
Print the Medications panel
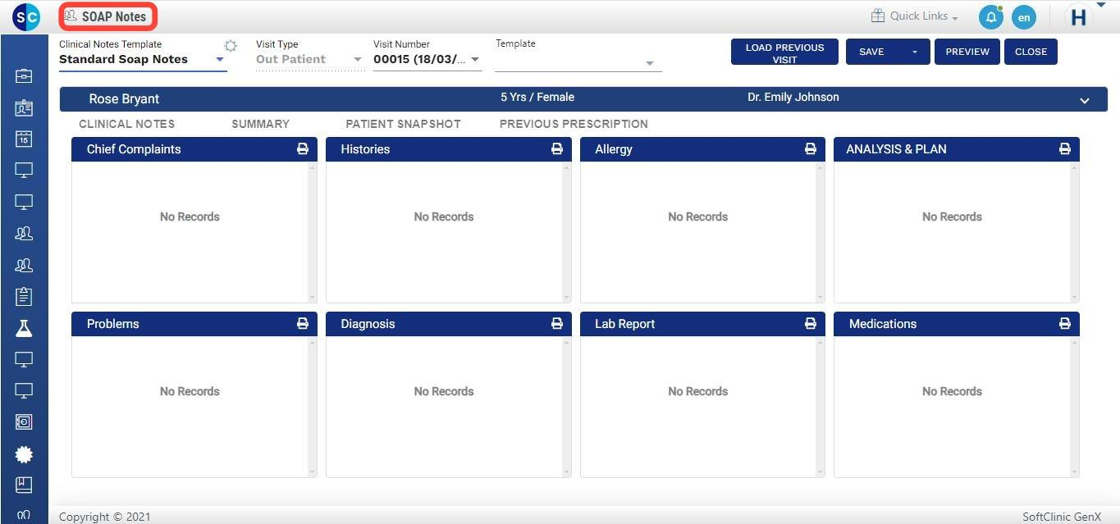click(1065, 324)
